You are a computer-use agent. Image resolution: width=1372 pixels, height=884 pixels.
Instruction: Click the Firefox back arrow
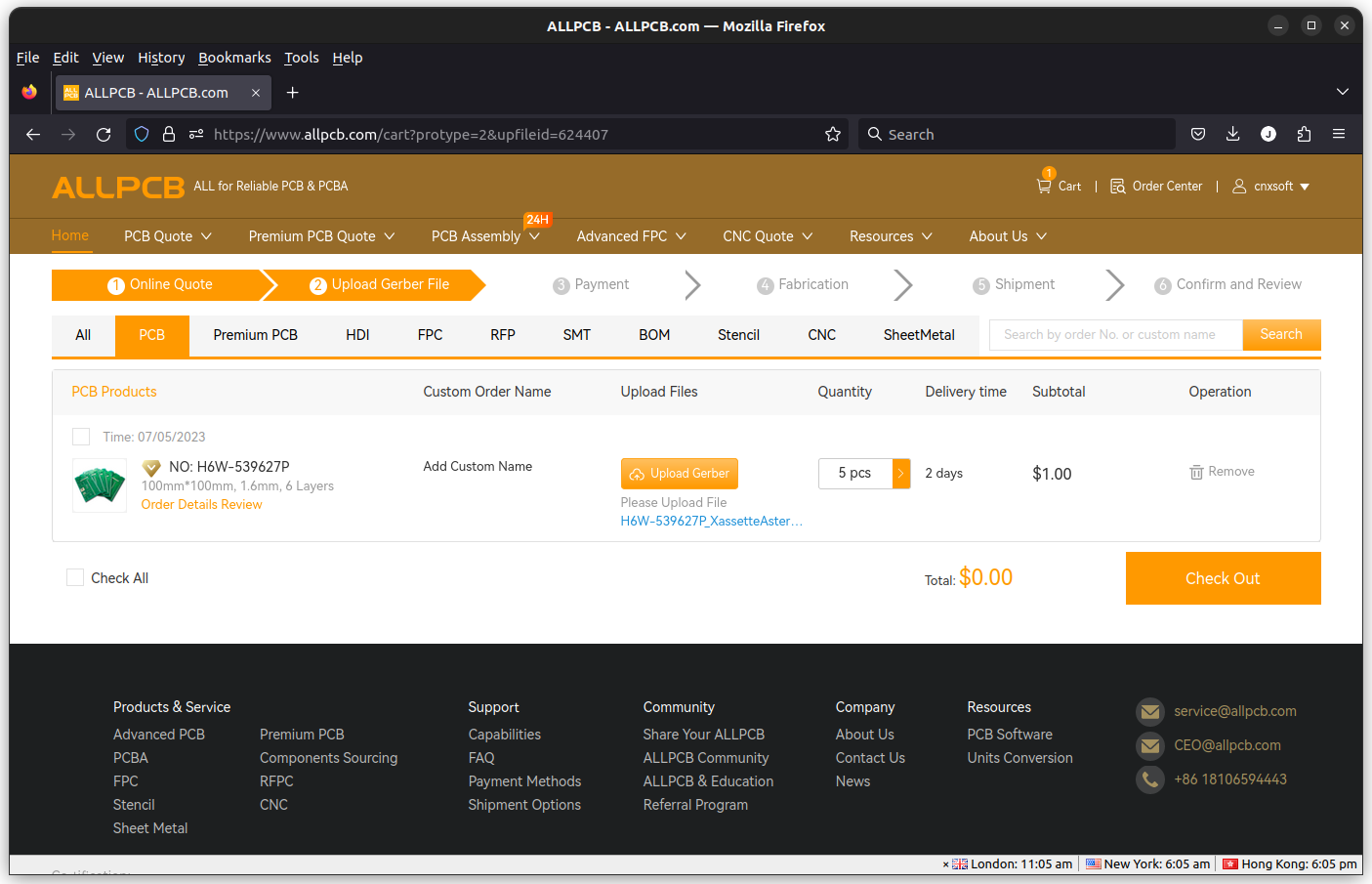pos(33,135)
